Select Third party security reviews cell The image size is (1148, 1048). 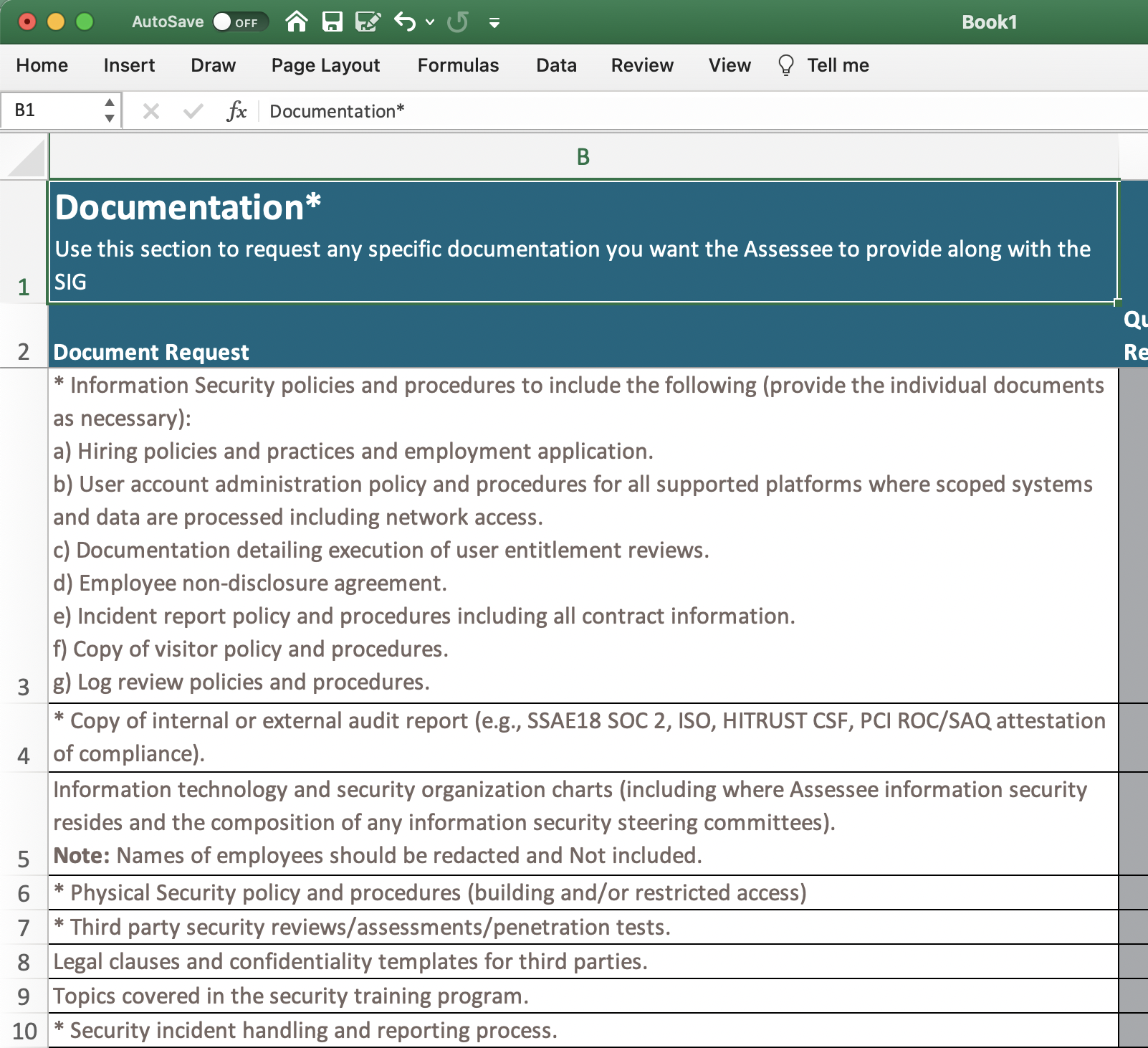tap(583, 928)
